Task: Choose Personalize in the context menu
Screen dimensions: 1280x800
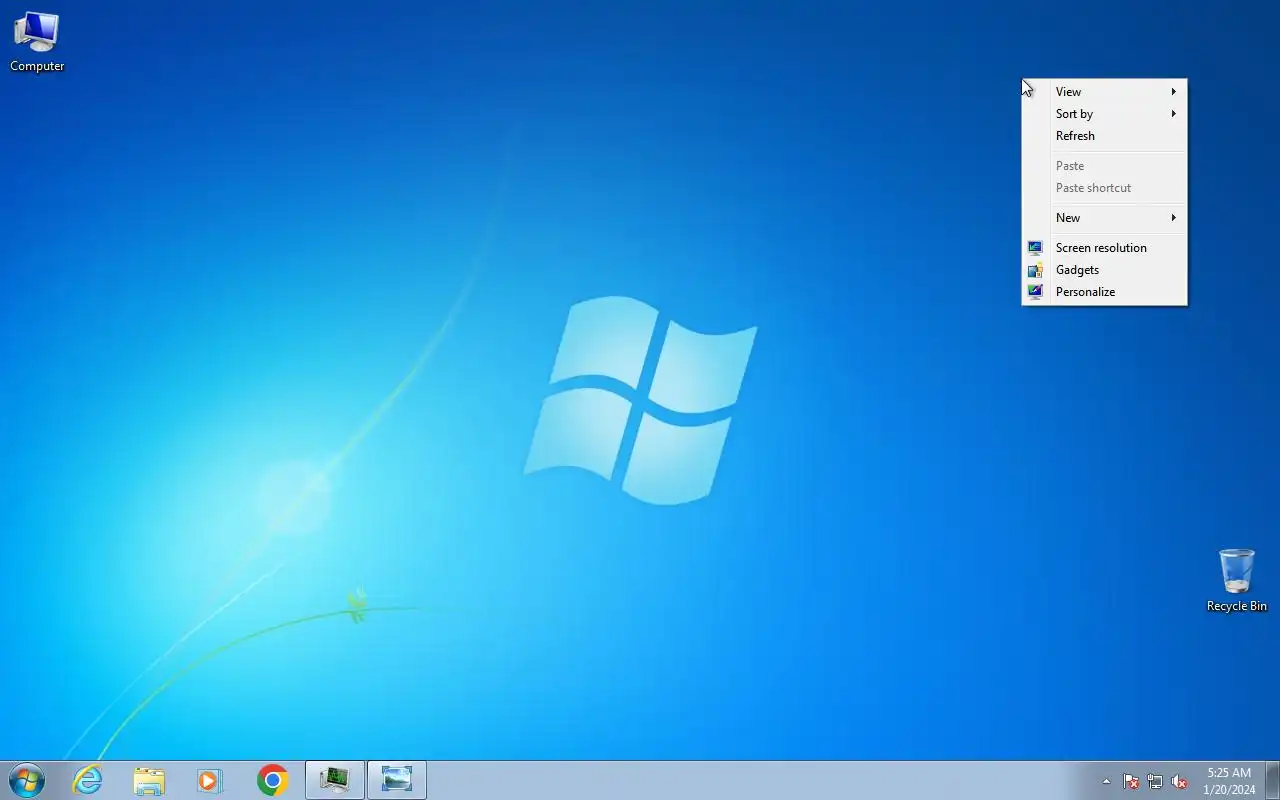Action: (x=1104, y=292)
